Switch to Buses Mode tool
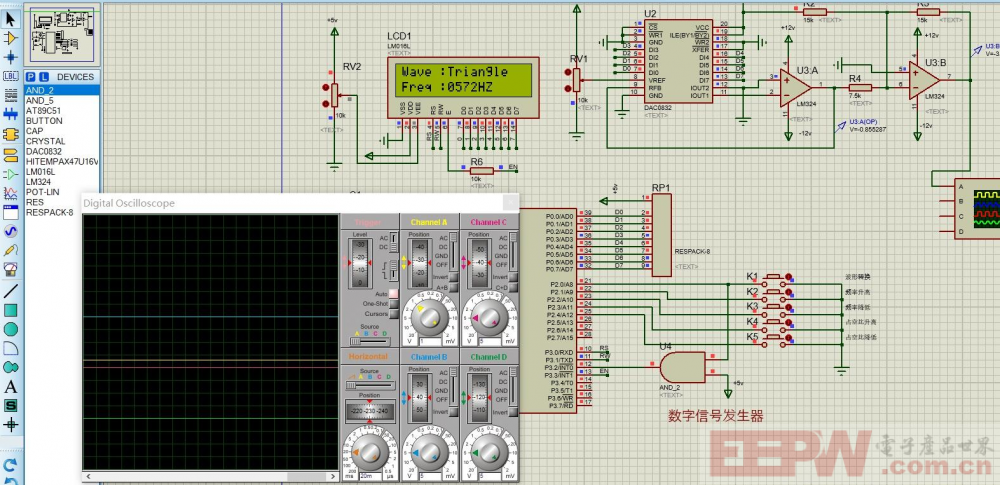Image resolution: width=1000 pixels, height=485 pixels. (10, 114)
